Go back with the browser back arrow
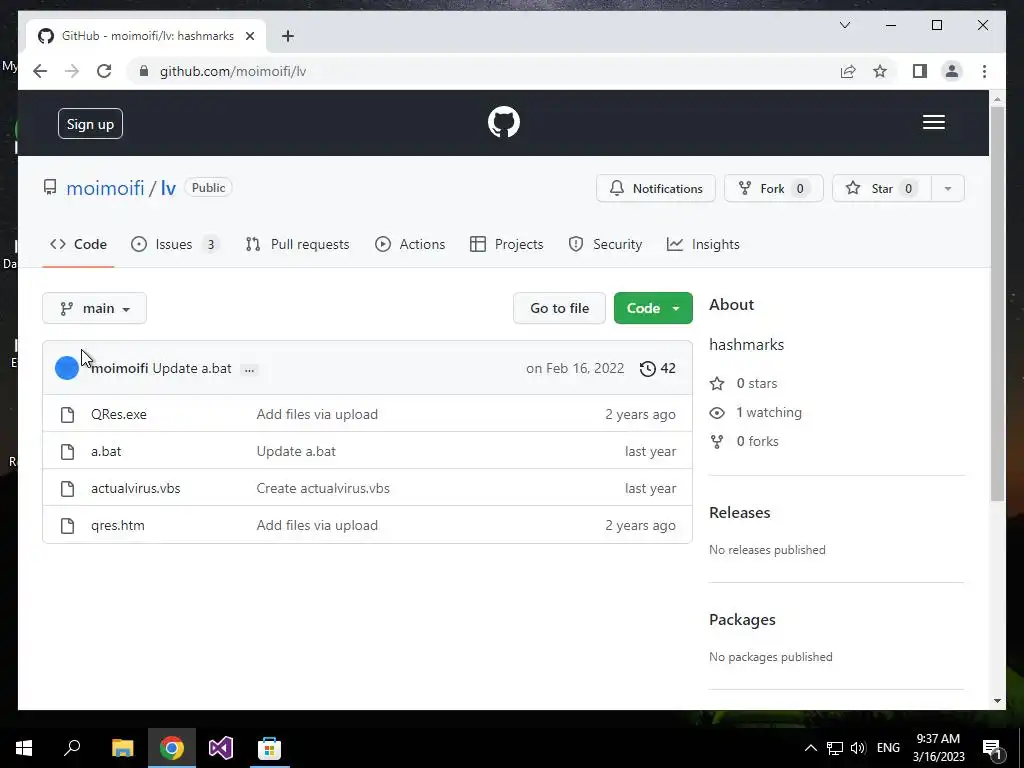 coord(40,71)
